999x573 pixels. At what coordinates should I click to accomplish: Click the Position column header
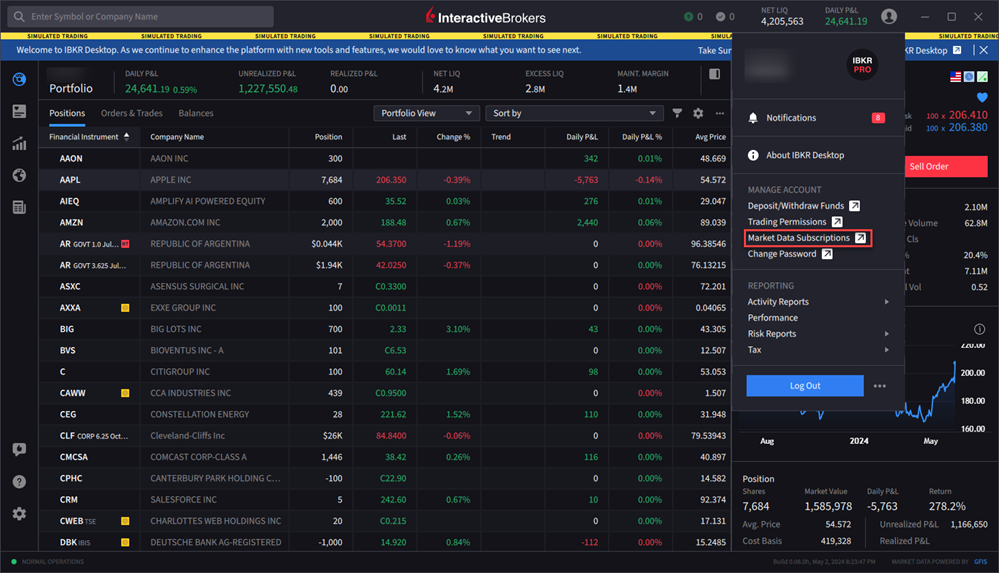pos(328,136)
